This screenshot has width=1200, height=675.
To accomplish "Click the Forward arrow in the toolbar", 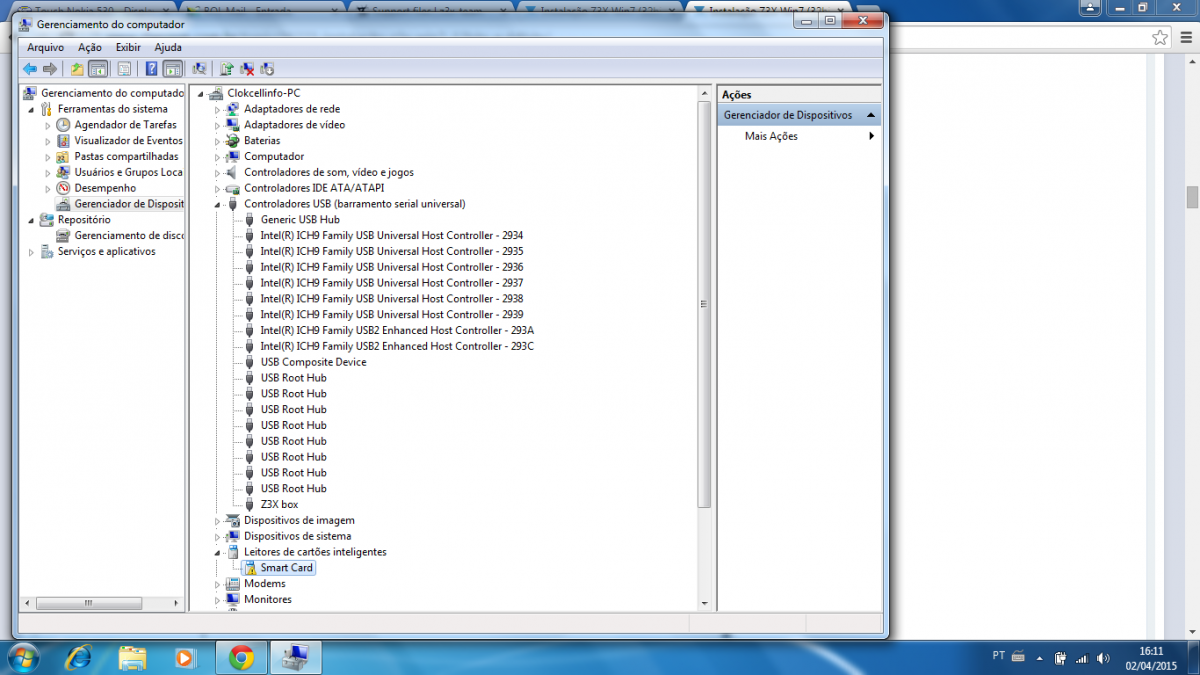I will coord(49,69).
